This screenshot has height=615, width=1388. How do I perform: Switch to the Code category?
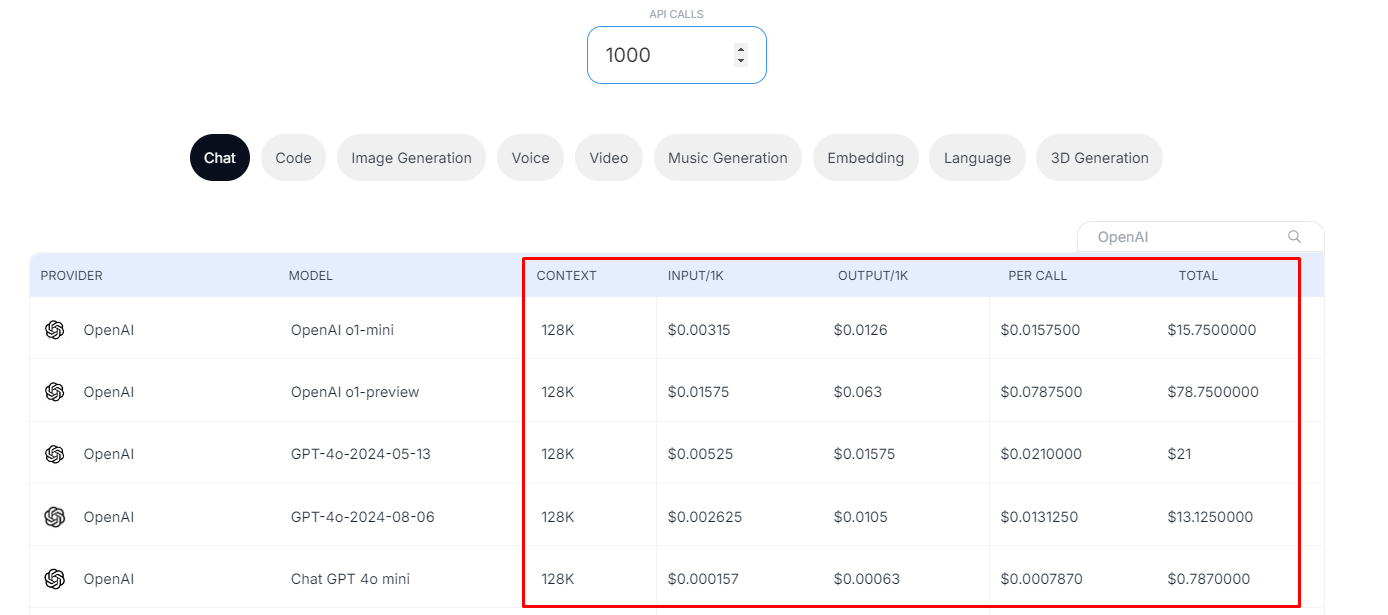(x=294, y=158)
